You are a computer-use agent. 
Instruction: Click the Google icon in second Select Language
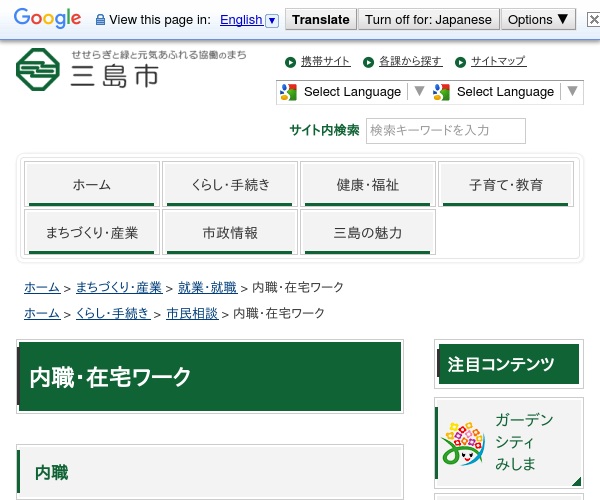(442, 92)
